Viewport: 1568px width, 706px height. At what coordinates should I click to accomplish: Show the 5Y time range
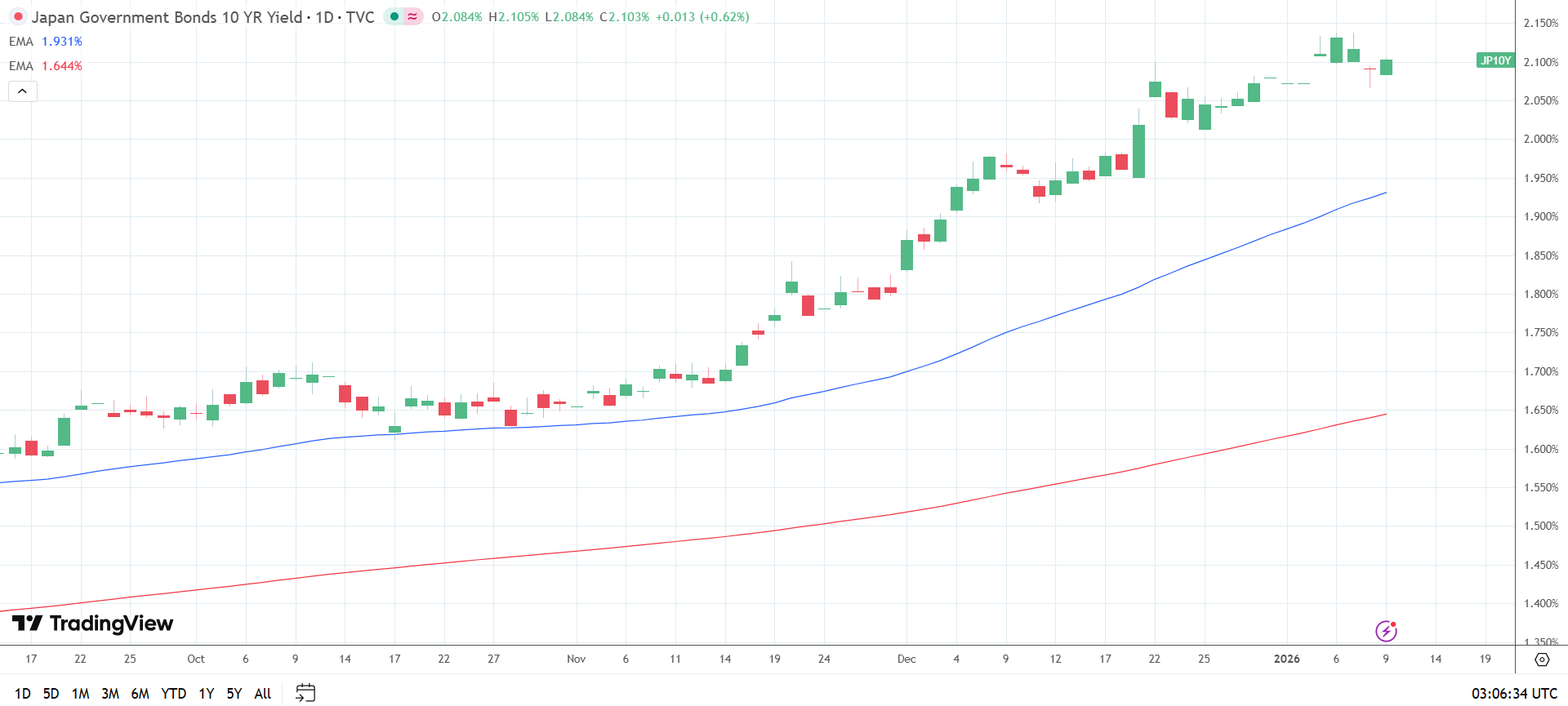click(x=234, y=694)
